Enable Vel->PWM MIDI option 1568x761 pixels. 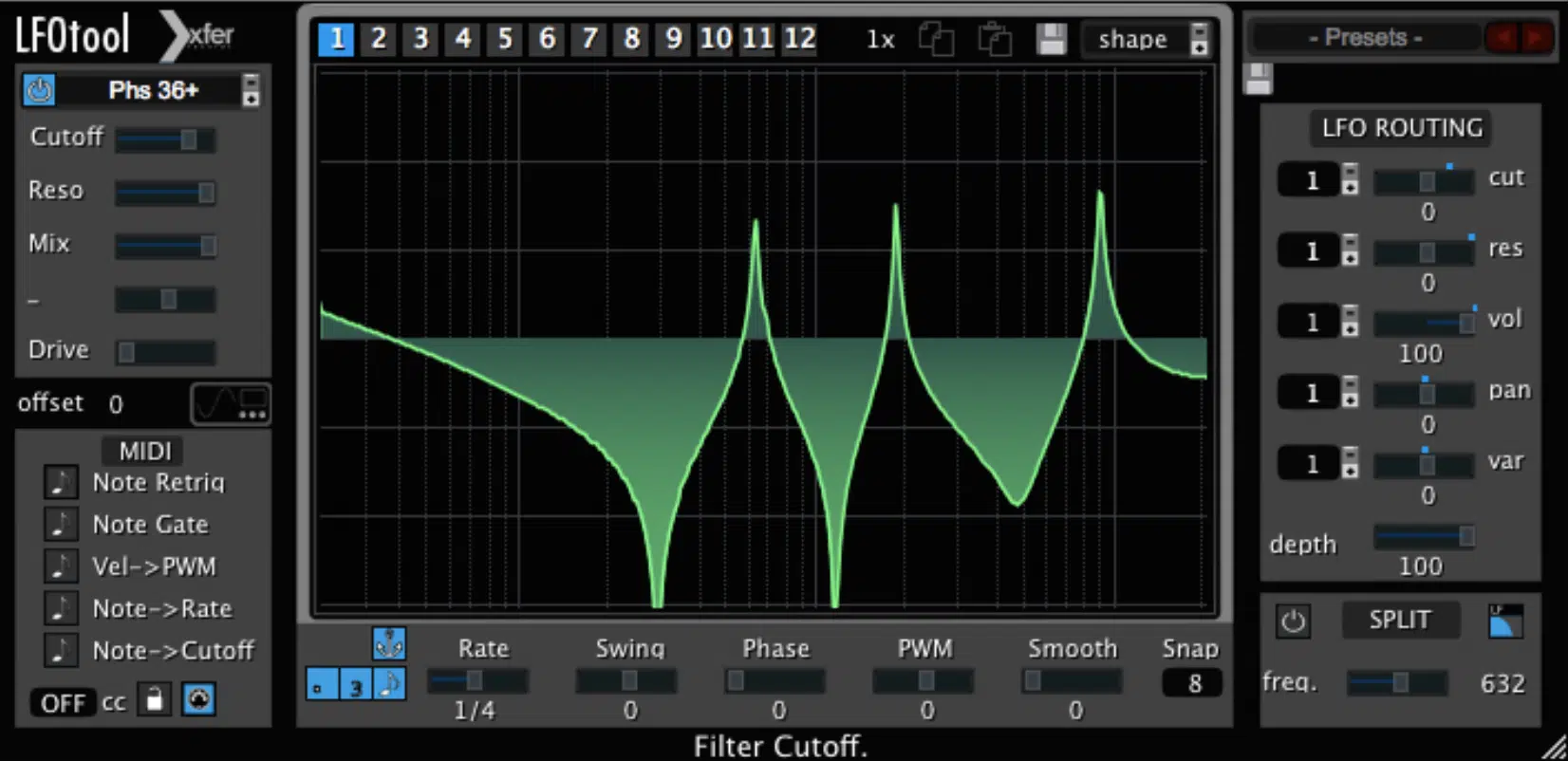pos(61,566)
